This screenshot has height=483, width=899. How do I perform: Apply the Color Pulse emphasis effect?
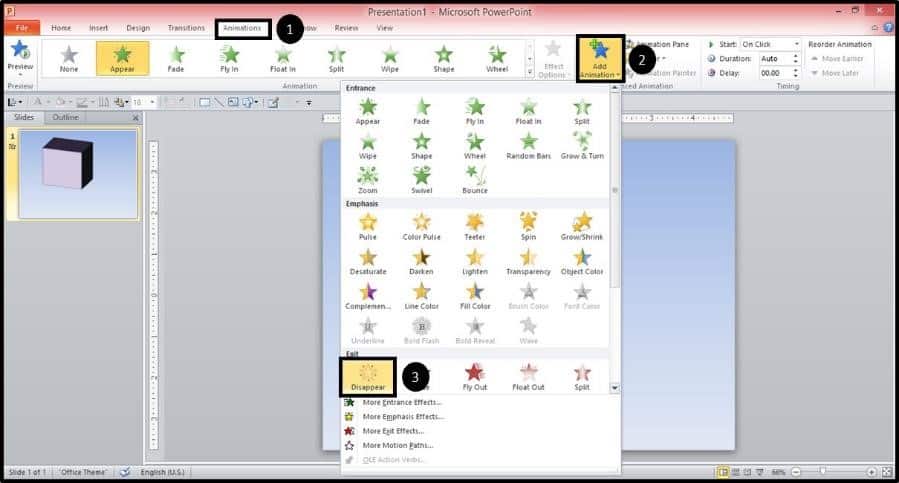(421, 227)
